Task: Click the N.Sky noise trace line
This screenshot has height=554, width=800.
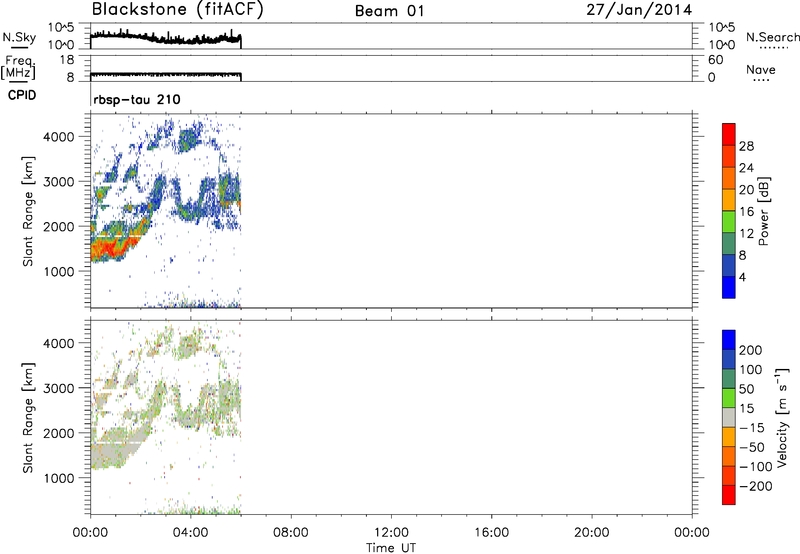Action: point(165,37)
